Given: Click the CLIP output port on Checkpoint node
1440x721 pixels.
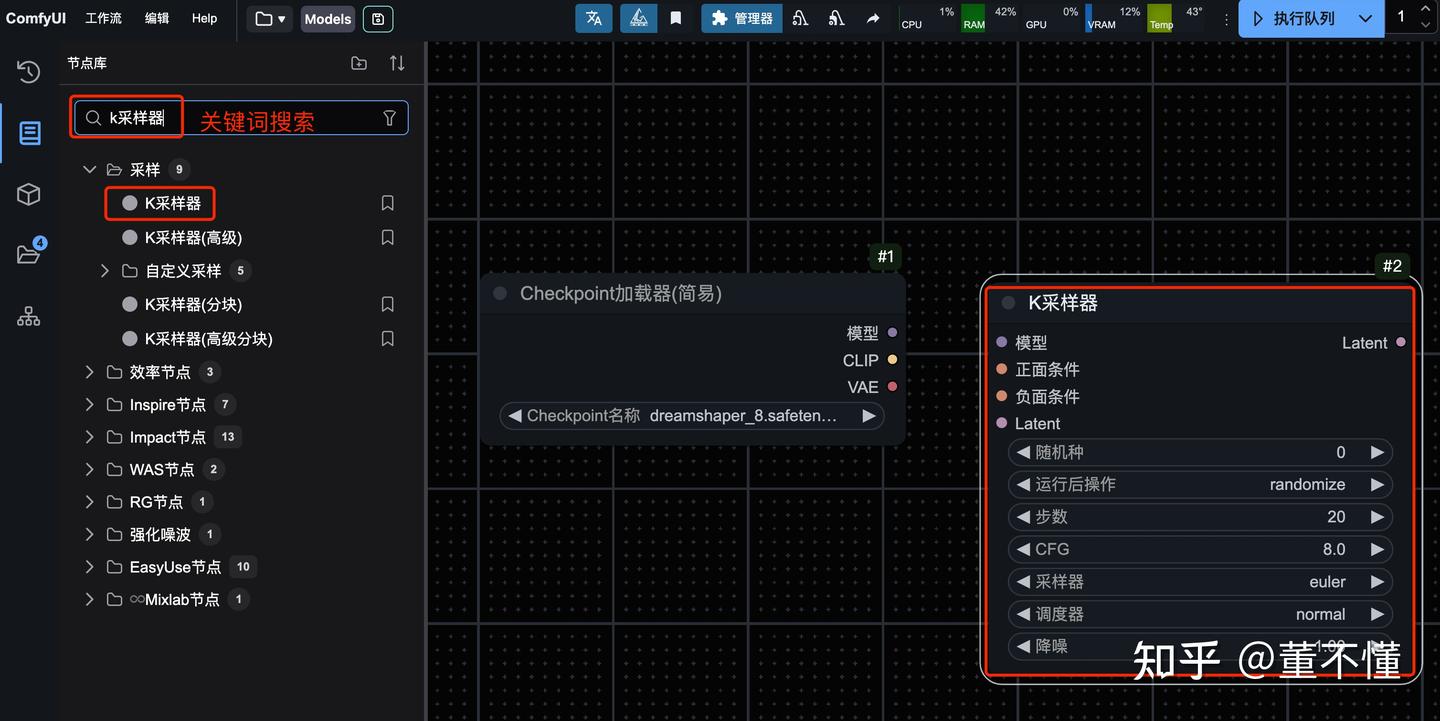Looking at the screenshot, I should point(893,360).
